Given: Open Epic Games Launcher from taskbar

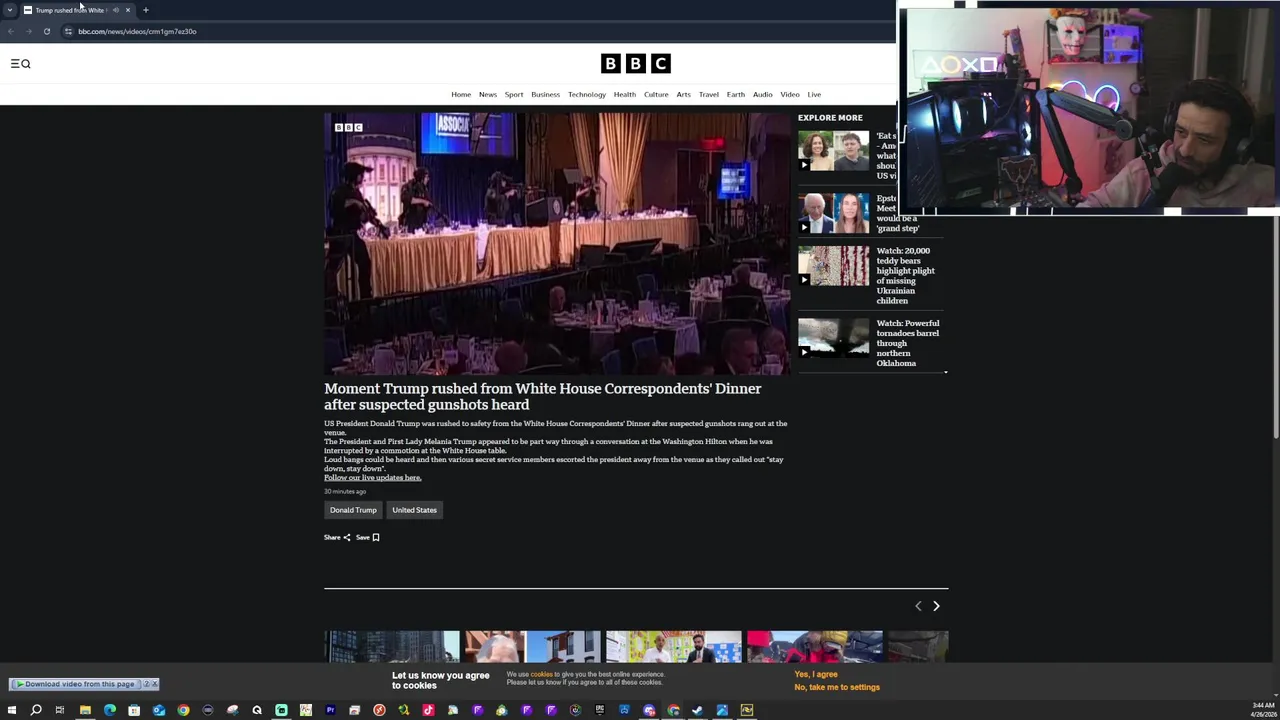Looking at the screenshot, I should pyautogui.click(x=600, y=710).
